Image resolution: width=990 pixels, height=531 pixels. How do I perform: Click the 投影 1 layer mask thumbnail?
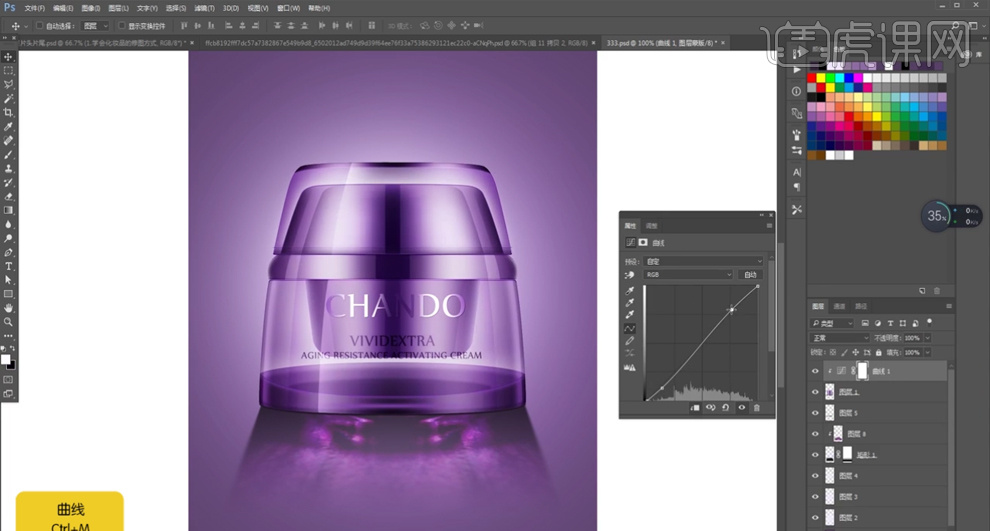coord(847,454)
